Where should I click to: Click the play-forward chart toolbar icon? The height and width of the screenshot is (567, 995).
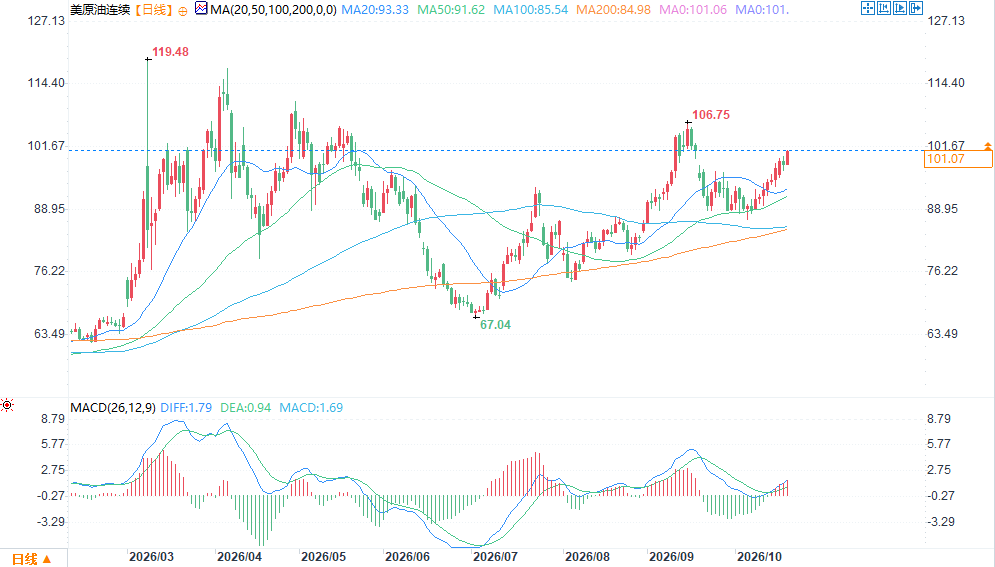(900, 8)
